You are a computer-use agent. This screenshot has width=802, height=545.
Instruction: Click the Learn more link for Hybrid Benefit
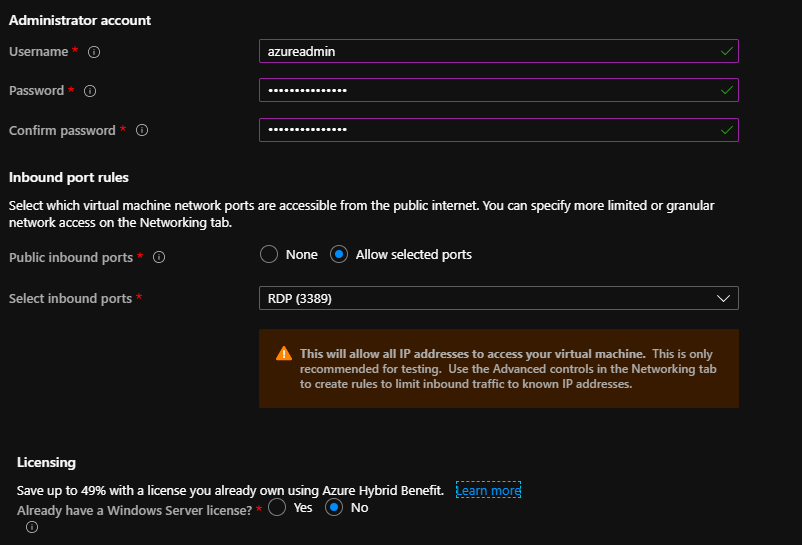(488, 490)
